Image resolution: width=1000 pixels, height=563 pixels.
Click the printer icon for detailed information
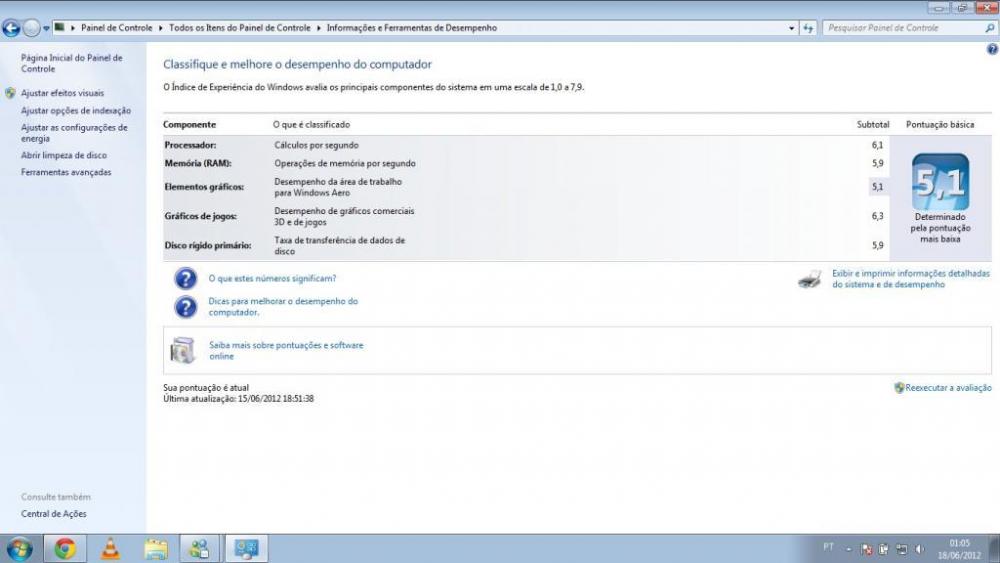[x=810, y=279]
